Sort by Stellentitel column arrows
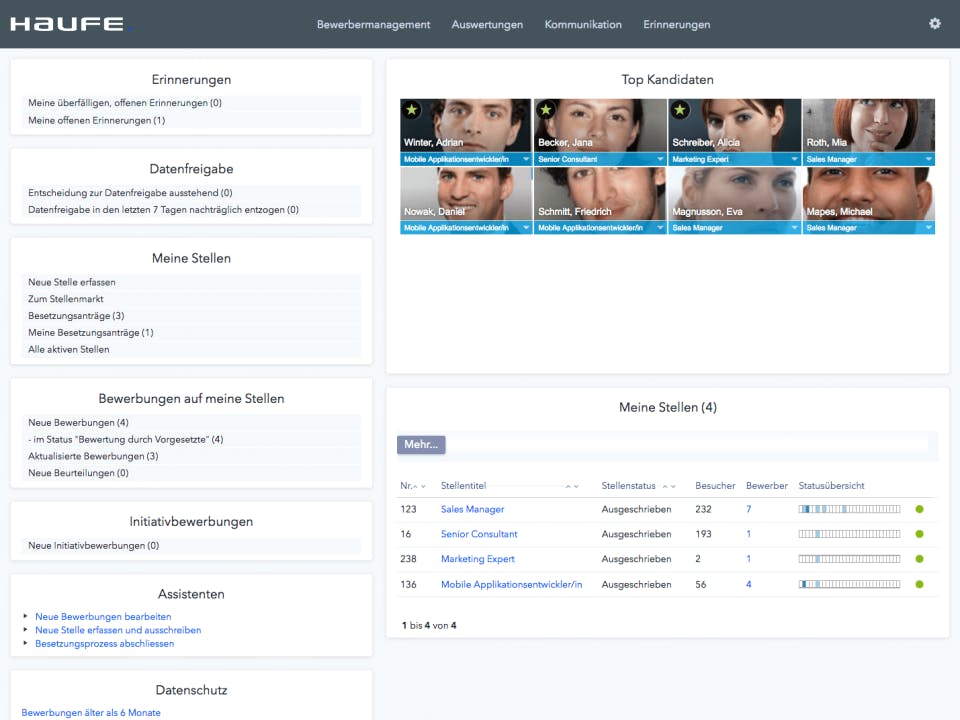 [x=572, y=486]
